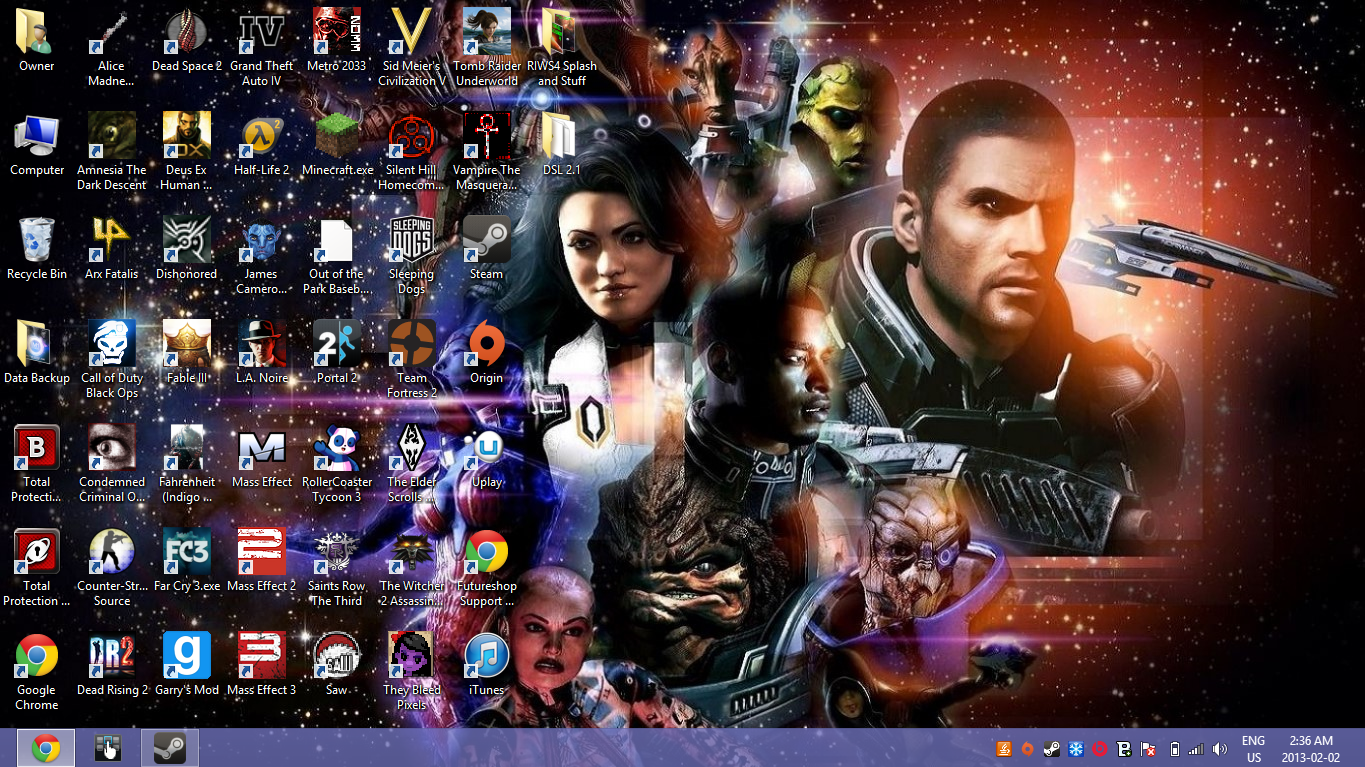Select the Fable III icon
The width and height of the screenshot is (1365, 767).
coord(187,354)
